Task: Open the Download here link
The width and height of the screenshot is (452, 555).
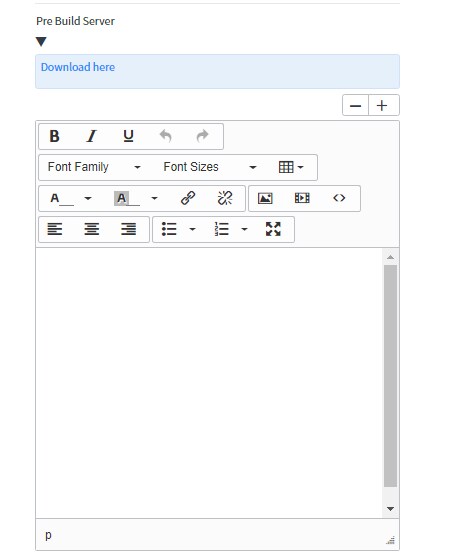Action: pyautogui.click(x=78, y=67)
